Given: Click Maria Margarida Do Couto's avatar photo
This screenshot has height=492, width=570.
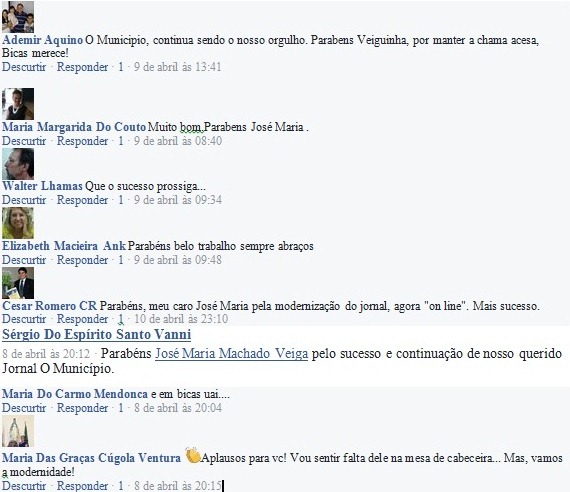Looking at the screenshot, I should coord(18,104).
